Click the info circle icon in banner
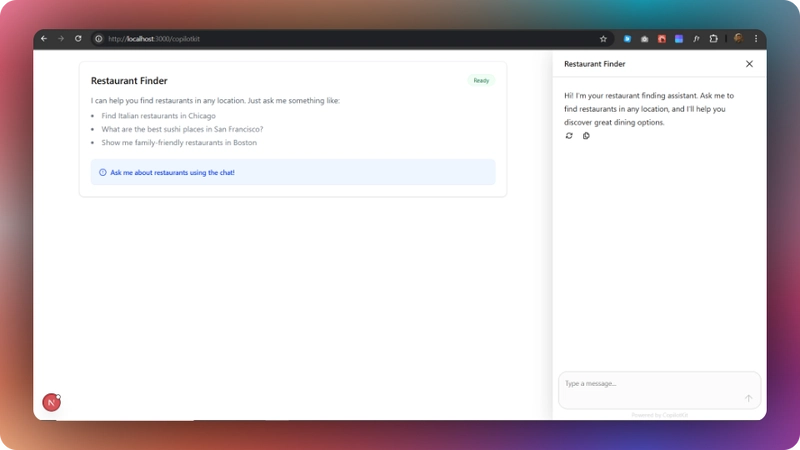The height and width of the screenshot is (450, 800). tap(103, 172)
